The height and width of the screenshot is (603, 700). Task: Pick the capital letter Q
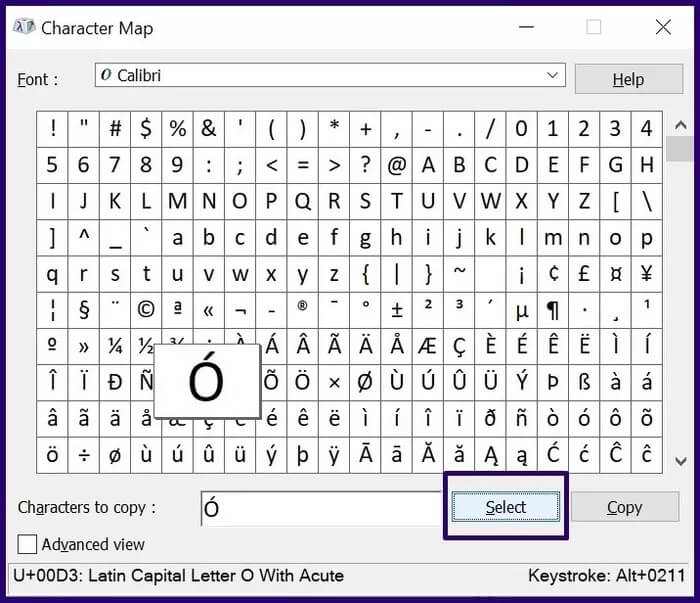click(302, 201)
